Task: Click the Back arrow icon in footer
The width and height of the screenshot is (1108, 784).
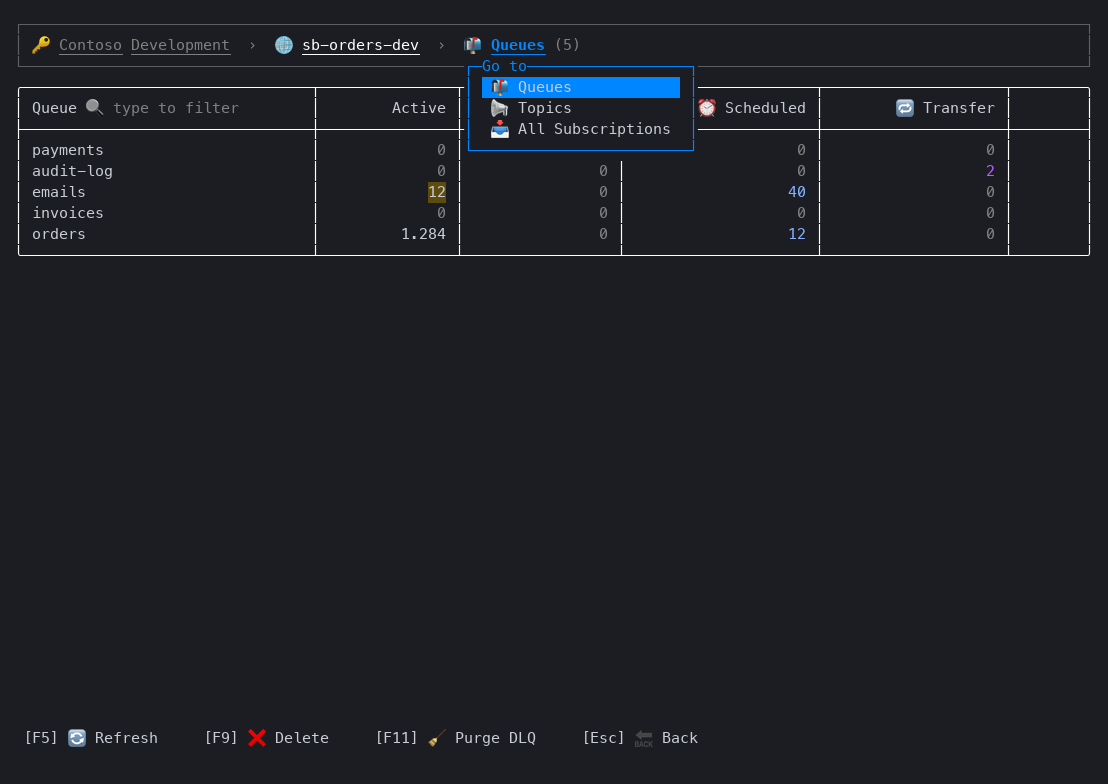Action: tap(644, 738)
